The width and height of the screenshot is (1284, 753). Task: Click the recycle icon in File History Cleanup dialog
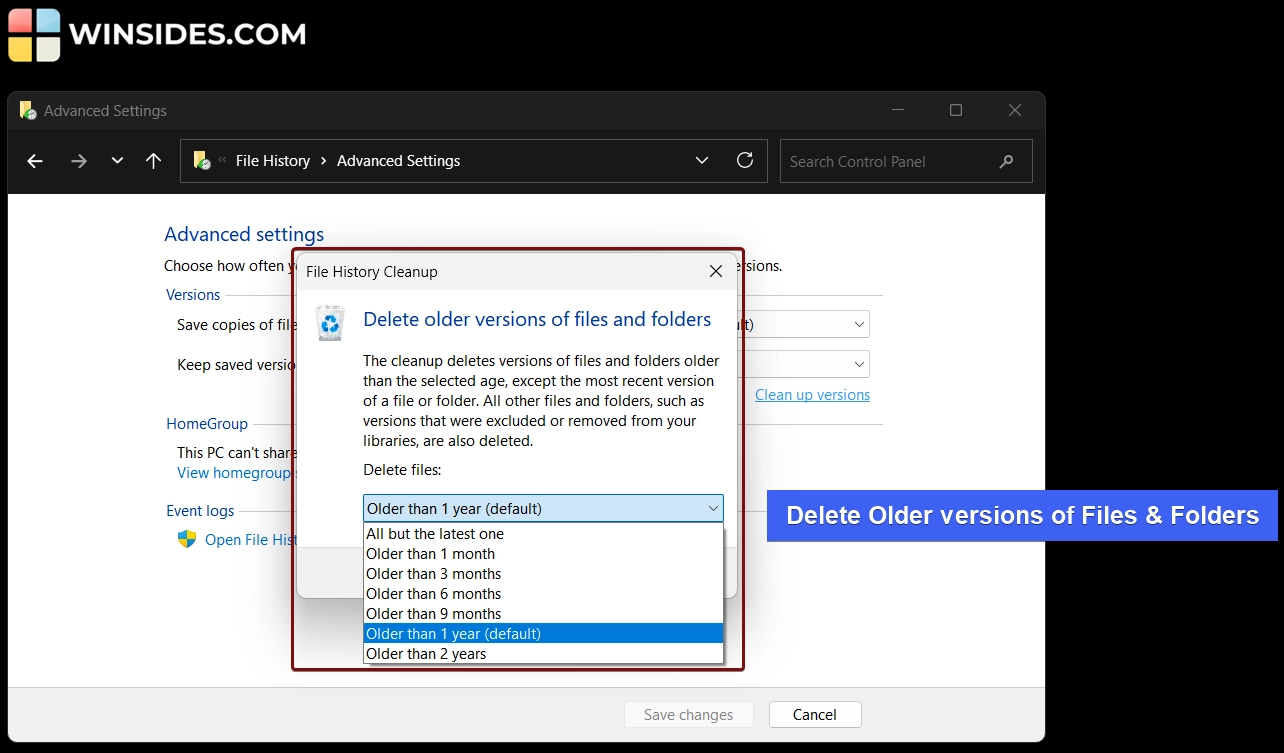tap(330, 322)
